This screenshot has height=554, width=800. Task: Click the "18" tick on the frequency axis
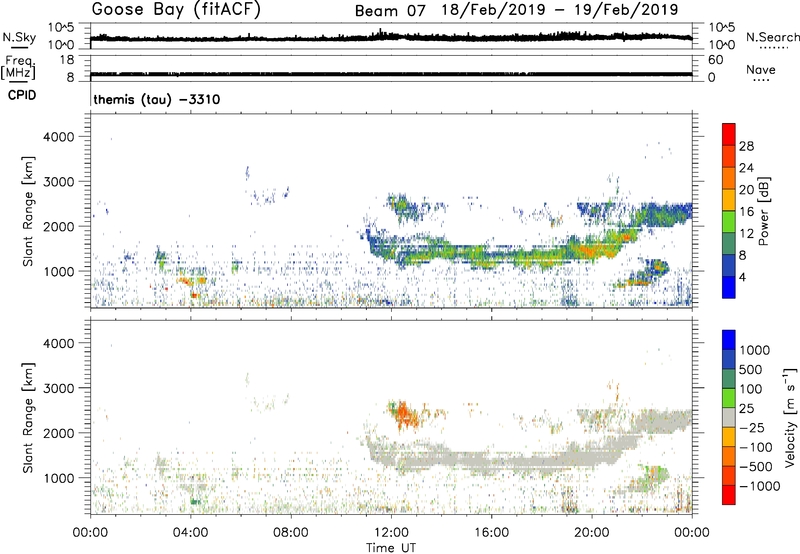coord(68,60)
